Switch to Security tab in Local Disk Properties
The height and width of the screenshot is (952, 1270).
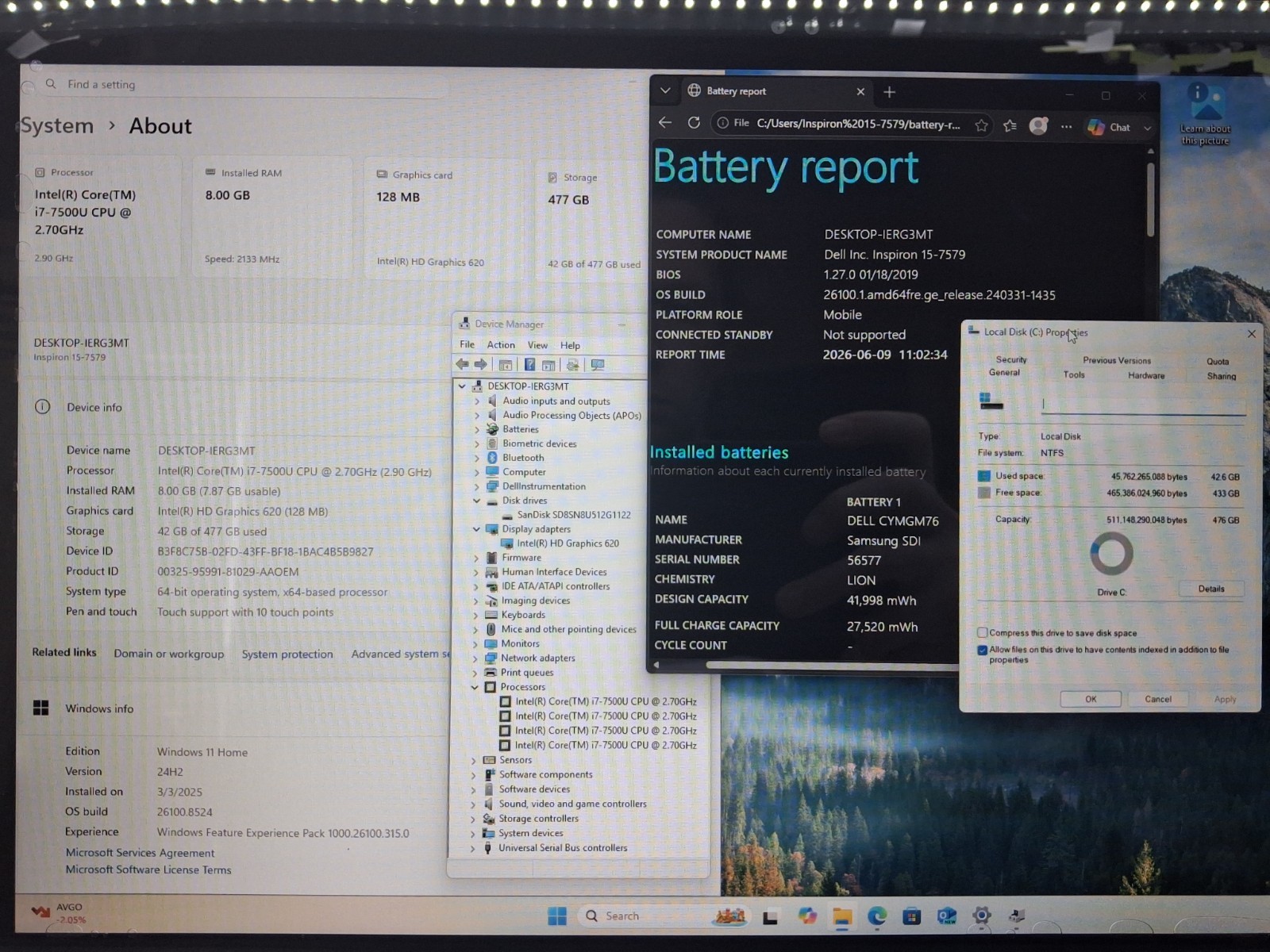pos(1011,360)
